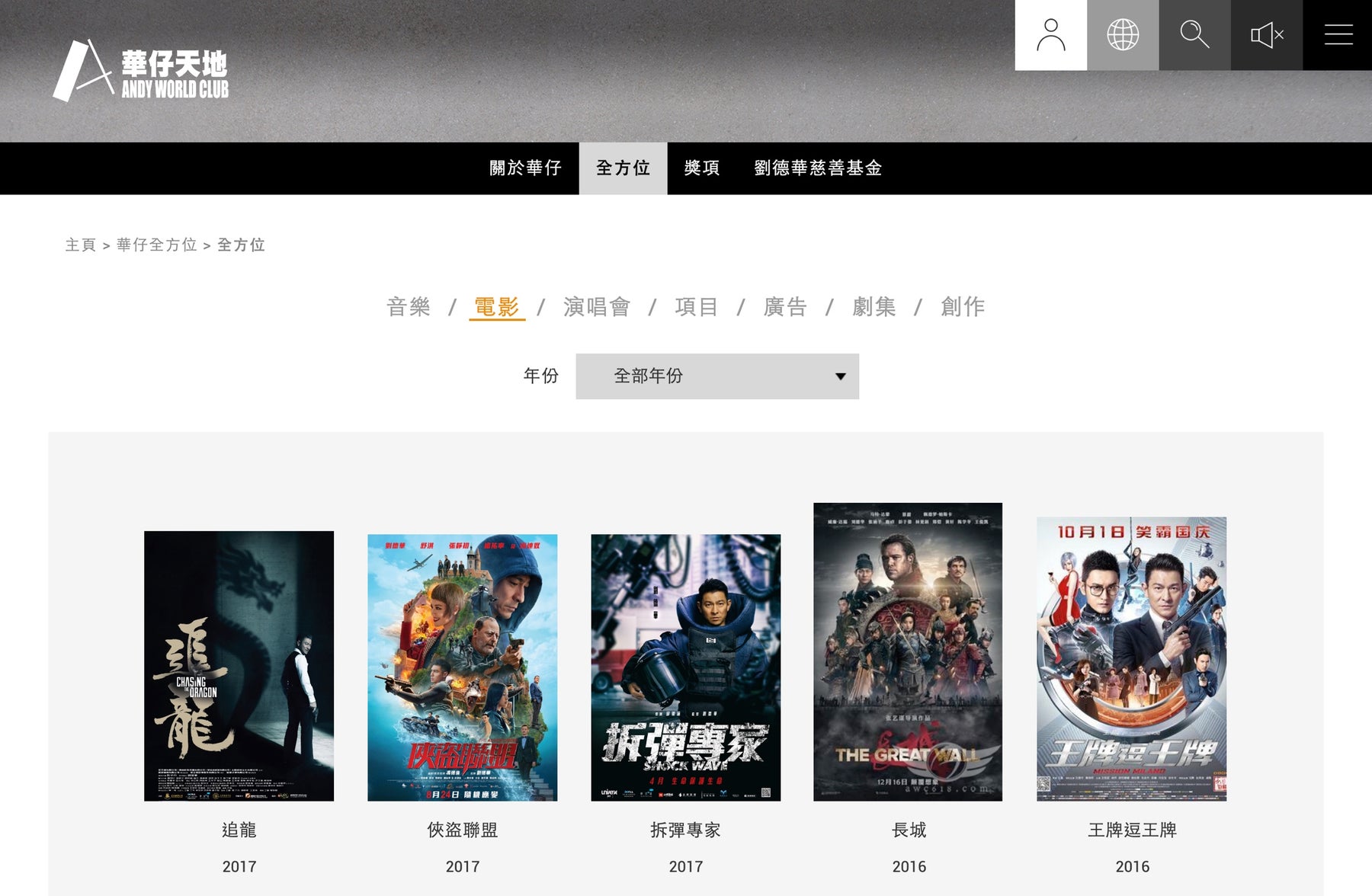
Task: Open the 獎項 menu item
Action: [702, 168]
